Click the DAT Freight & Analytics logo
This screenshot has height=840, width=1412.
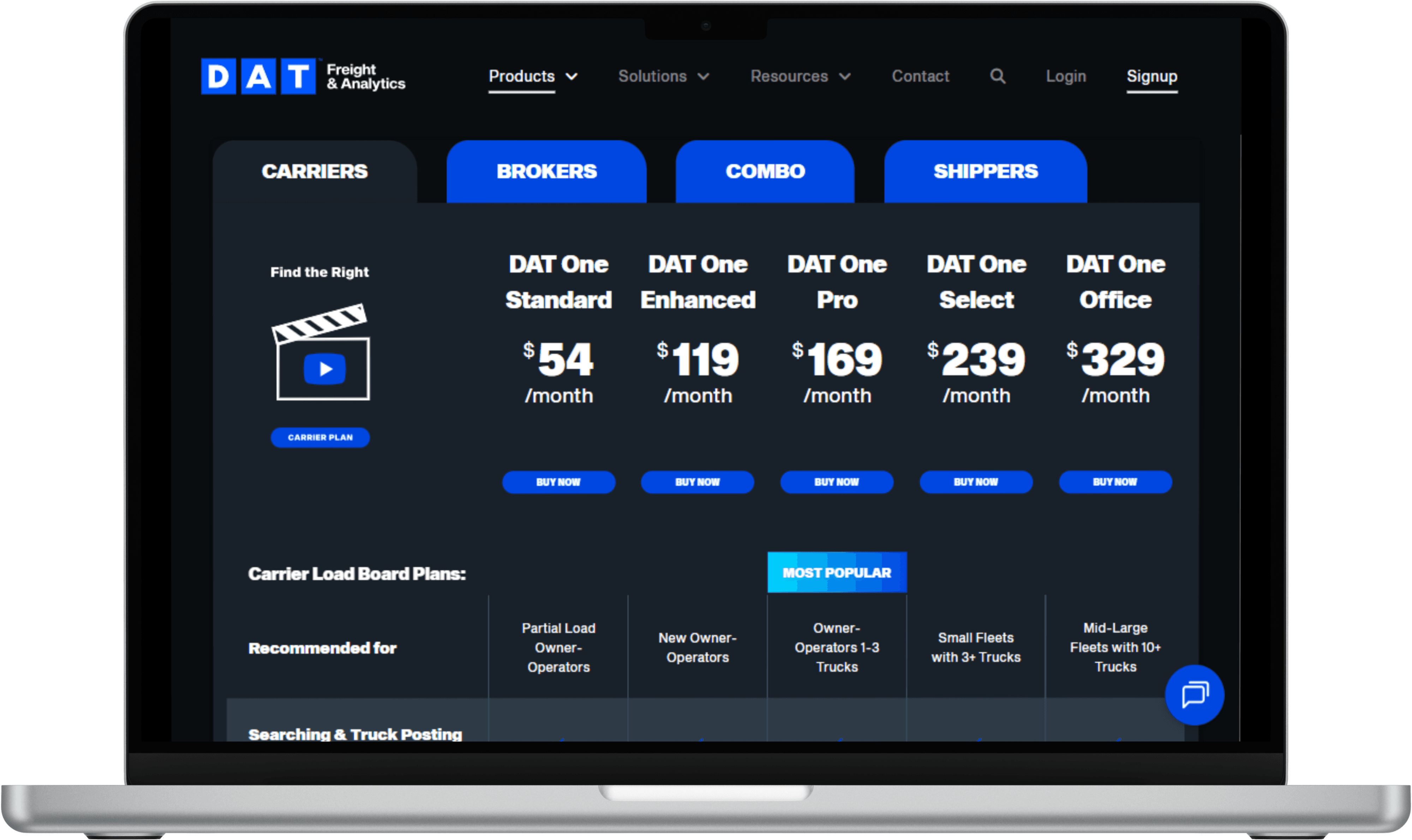303,77
